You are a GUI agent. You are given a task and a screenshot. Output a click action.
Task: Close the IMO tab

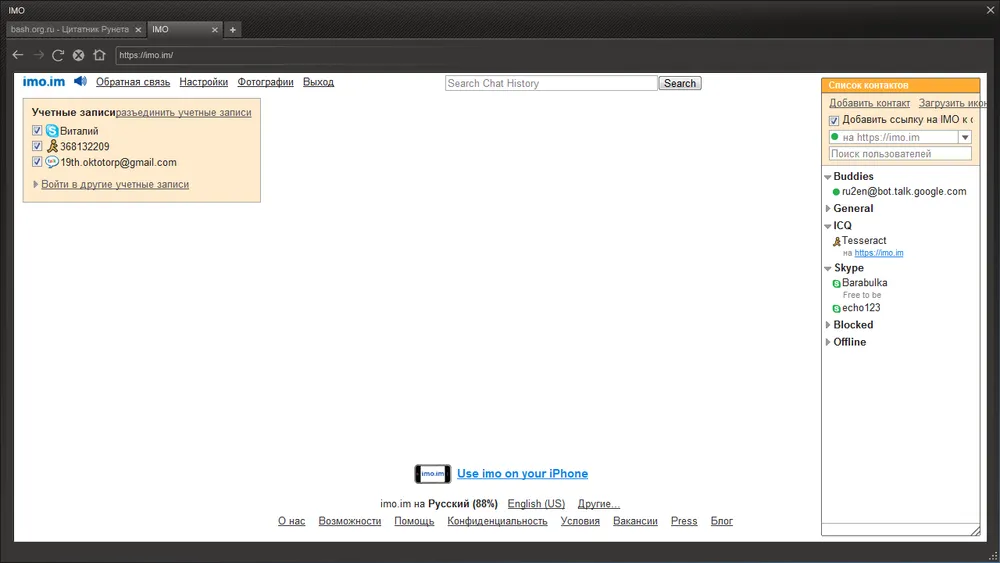pyautogui.click(x=214, y=29)
